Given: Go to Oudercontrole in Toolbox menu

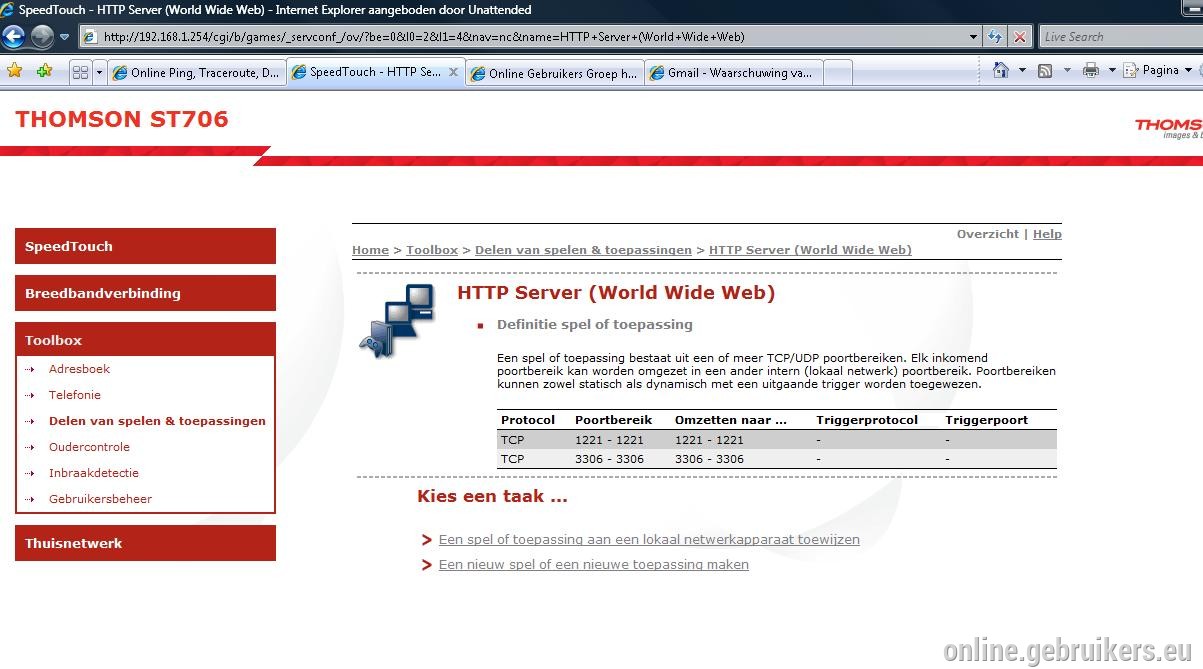Looking at the screenshot, I should tap(89, 447).
